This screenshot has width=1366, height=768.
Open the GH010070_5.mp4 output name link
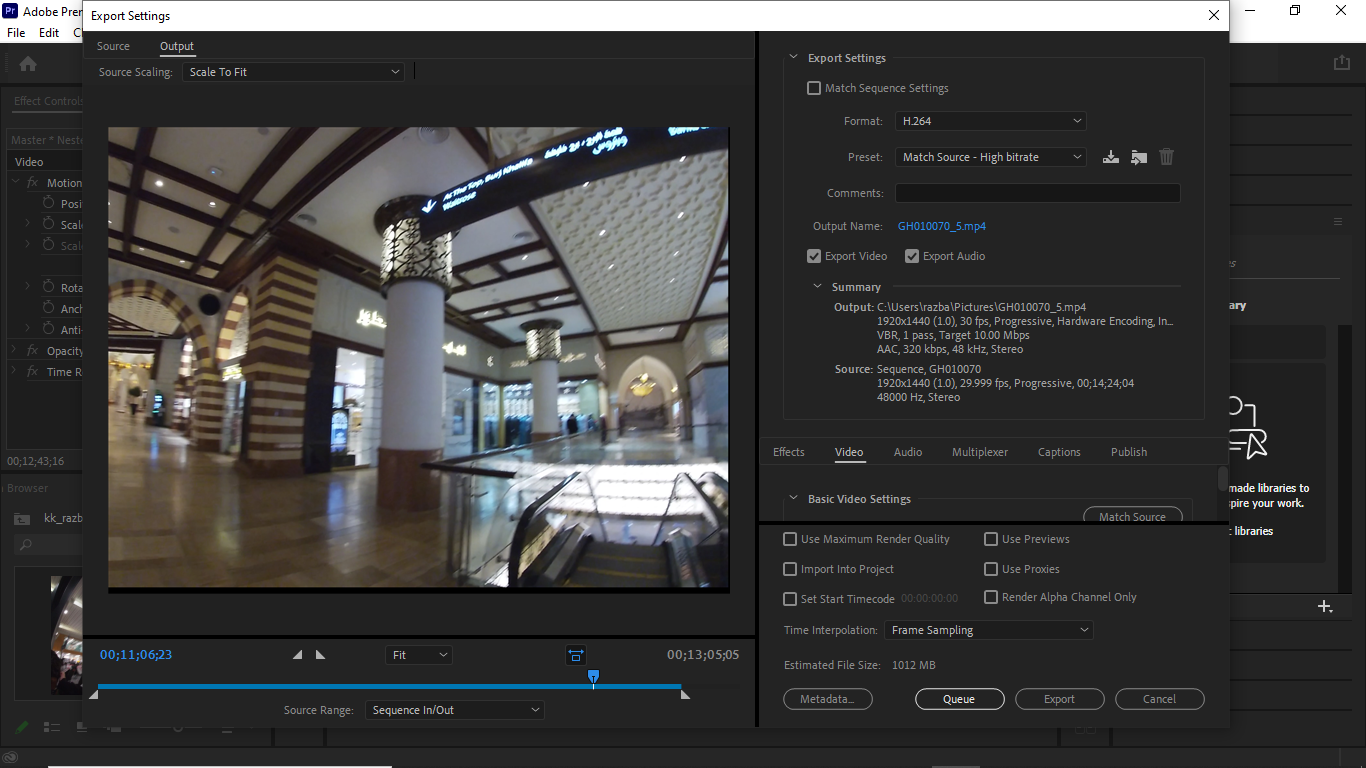[x=941, y=226]
